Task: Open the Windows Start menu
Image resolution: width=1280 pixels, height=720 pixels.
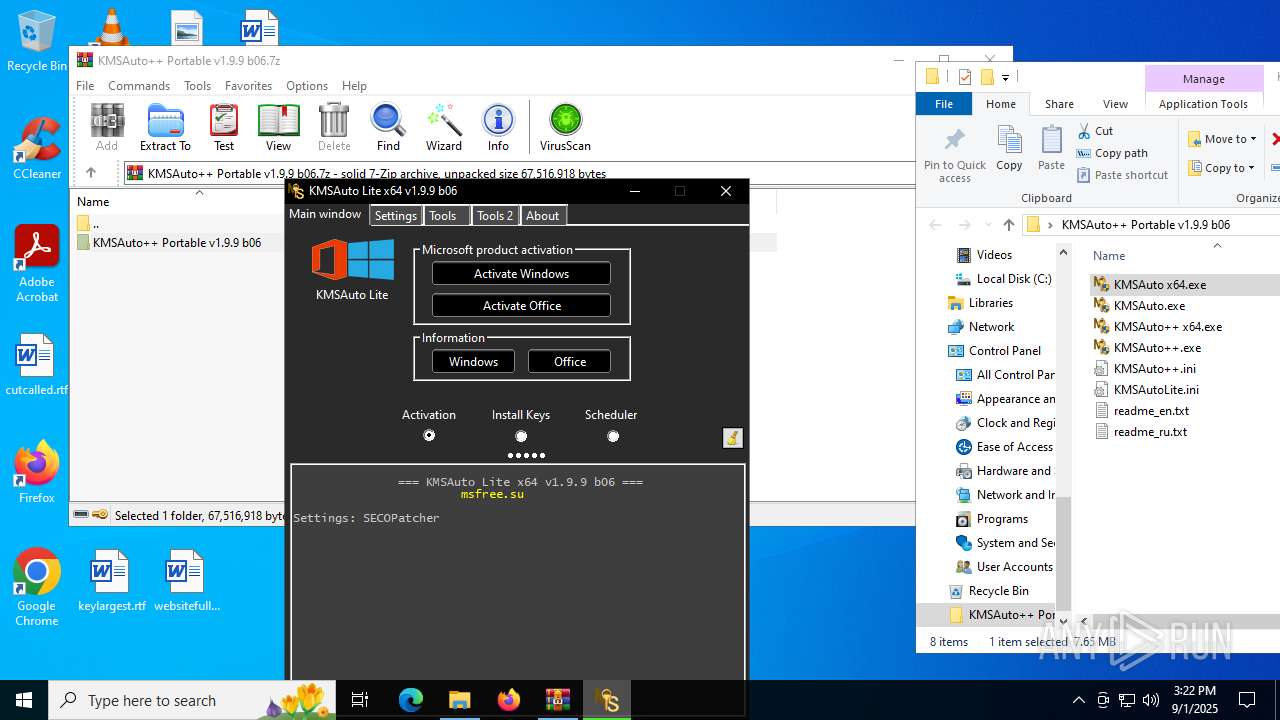Action: pos(24,700)
